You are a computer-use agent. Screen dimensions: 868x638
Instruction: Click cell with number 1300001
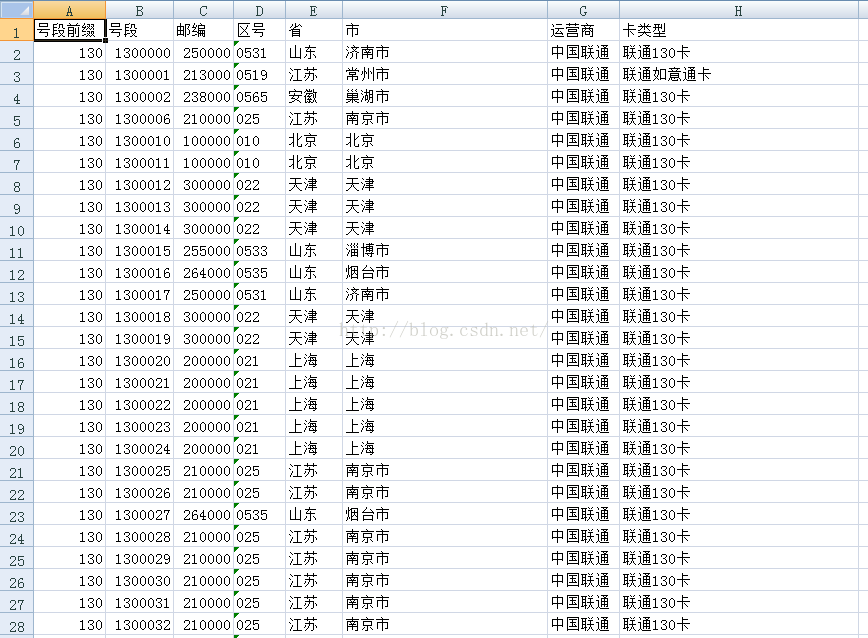tap(140, 75)
